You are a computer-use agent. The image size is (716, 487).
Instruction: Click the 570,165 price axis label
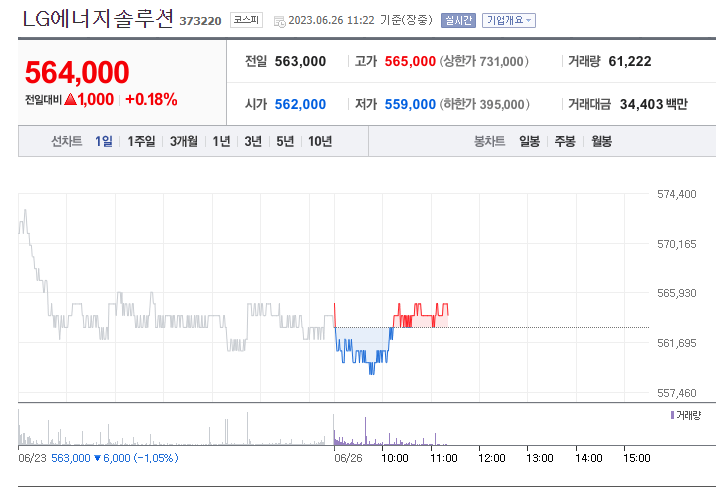(x=677, y=244)
